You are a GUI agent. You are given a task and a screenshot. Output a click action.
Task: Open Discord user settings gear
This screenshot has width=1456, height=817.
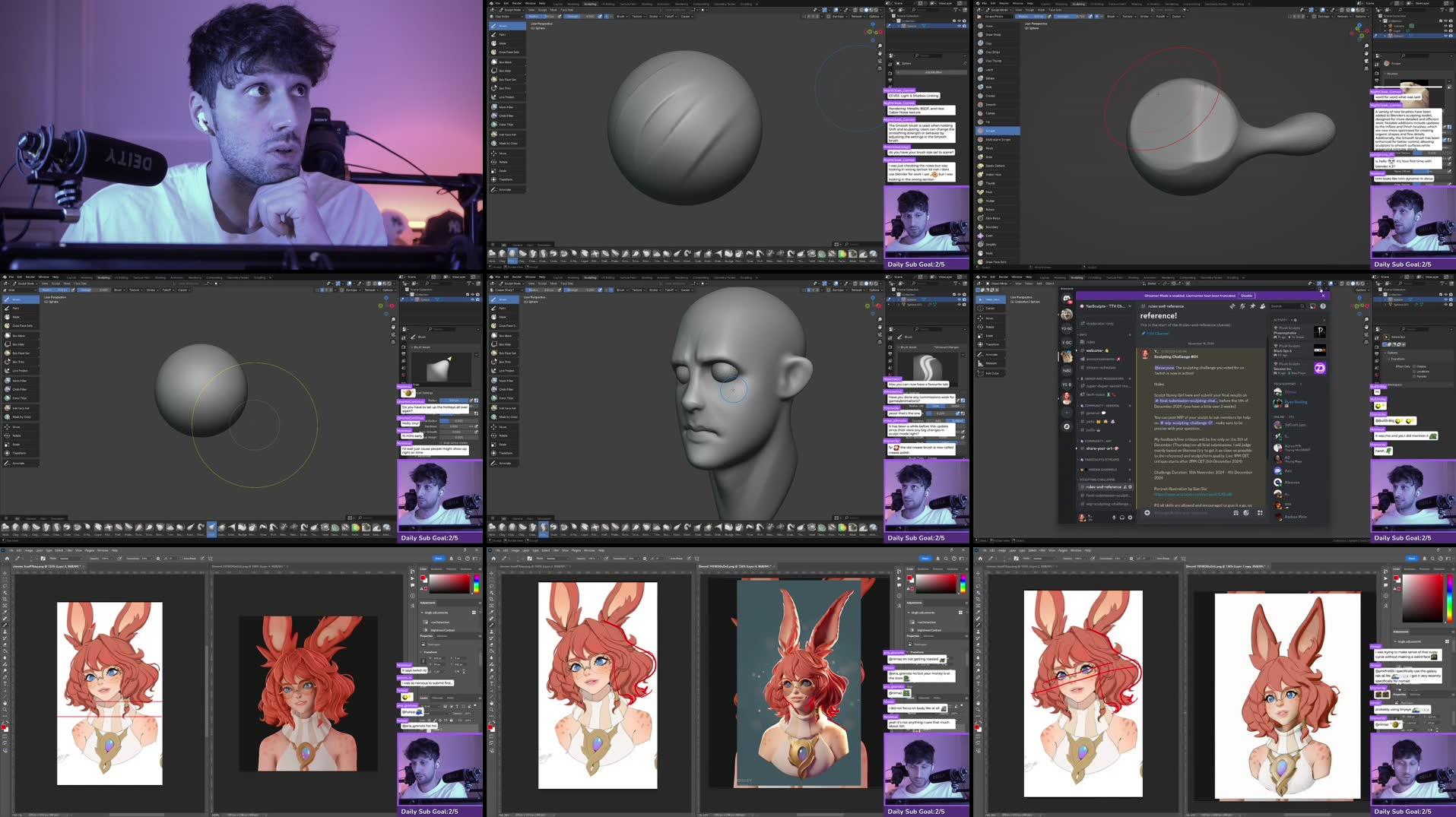click(x=1130, y=518)
